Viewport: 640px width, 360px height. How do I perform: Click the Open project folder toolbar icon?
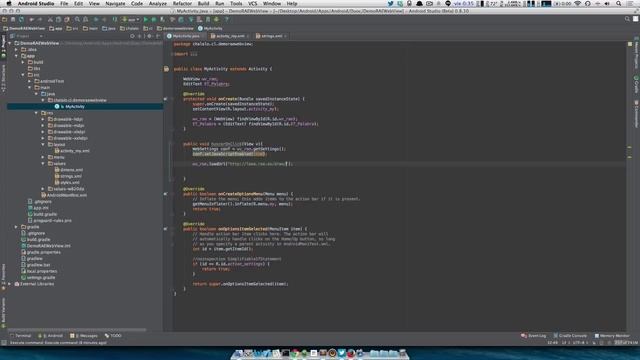pos(4,20)
